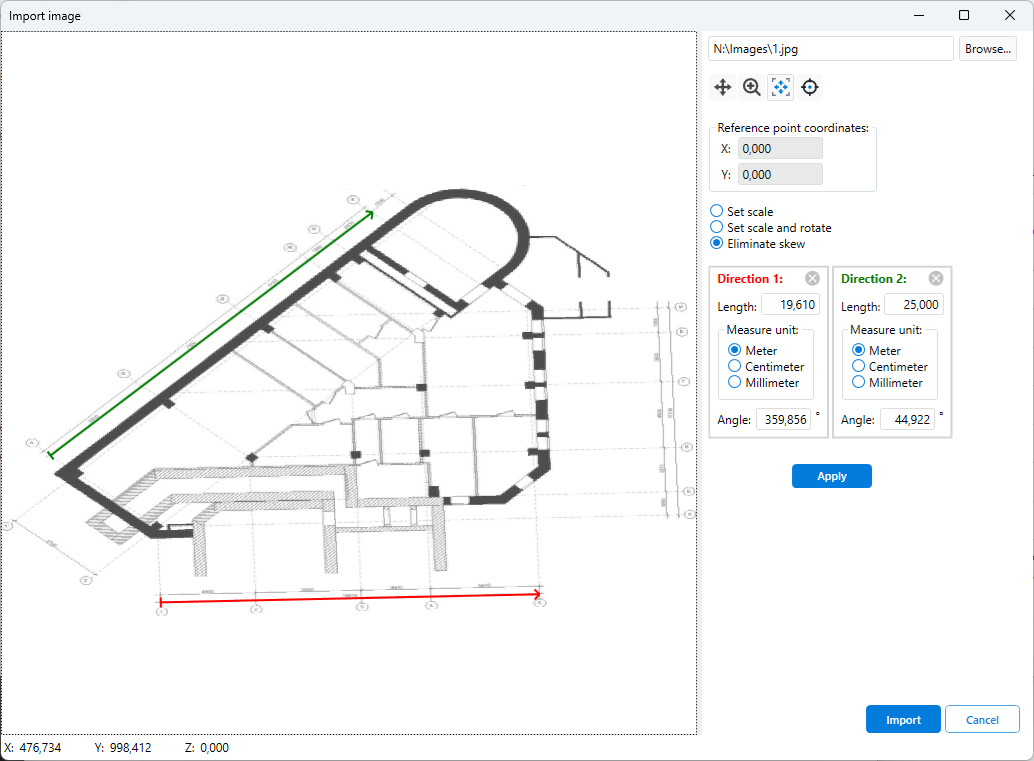Select the zoom tool icon

(751, 87)
